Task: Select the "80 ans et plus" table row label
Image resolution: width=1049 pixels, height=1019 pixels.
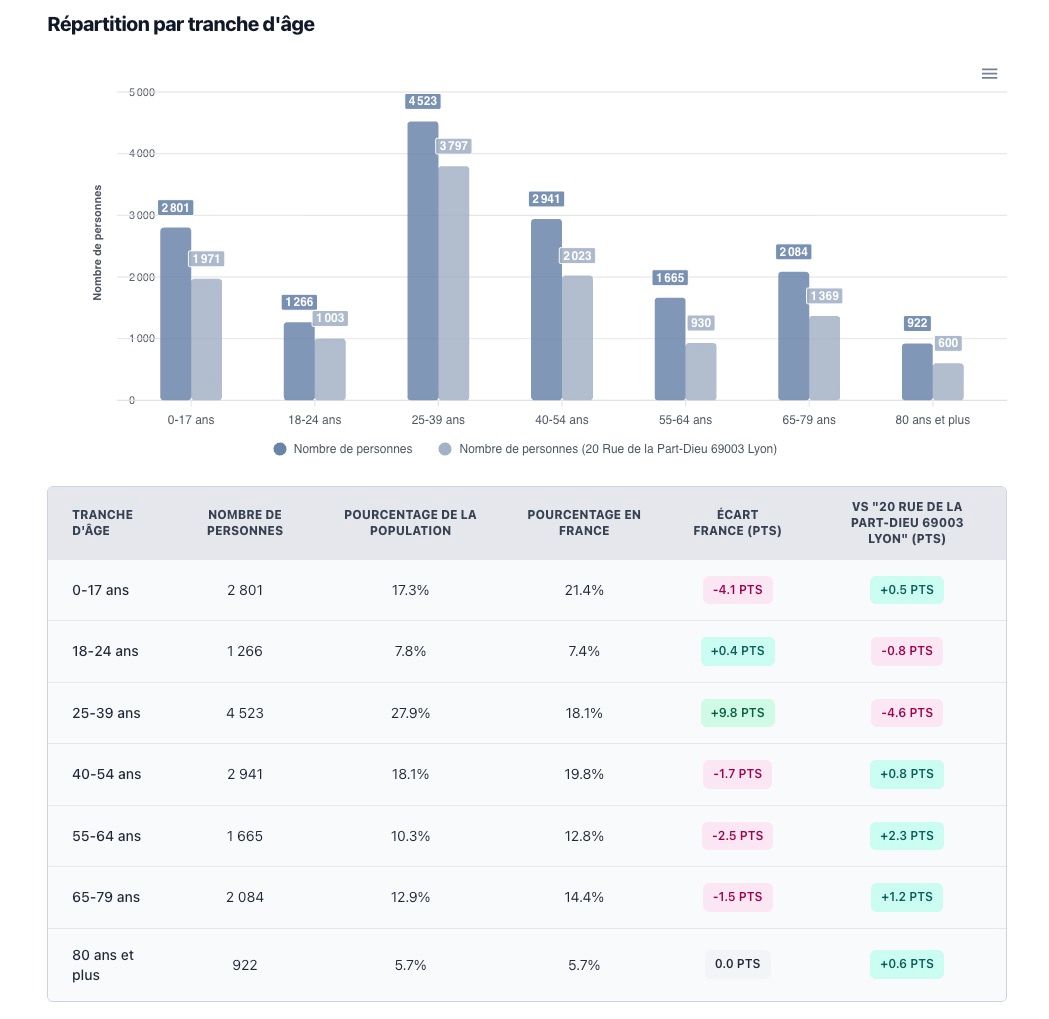Action: [102, 965]
